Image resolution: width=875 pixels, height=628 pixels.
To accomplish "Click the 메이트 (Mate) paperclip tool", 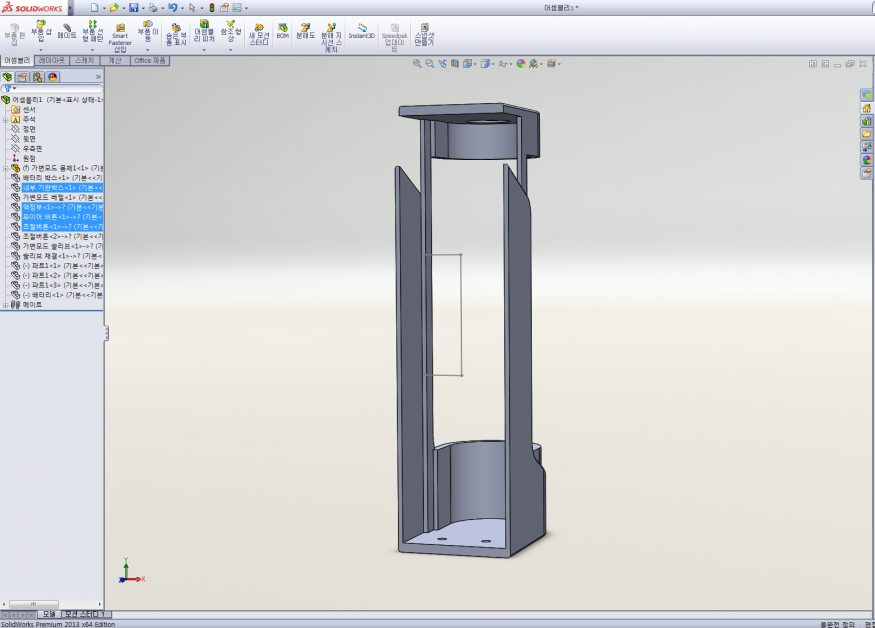I will tap(67, 32).
